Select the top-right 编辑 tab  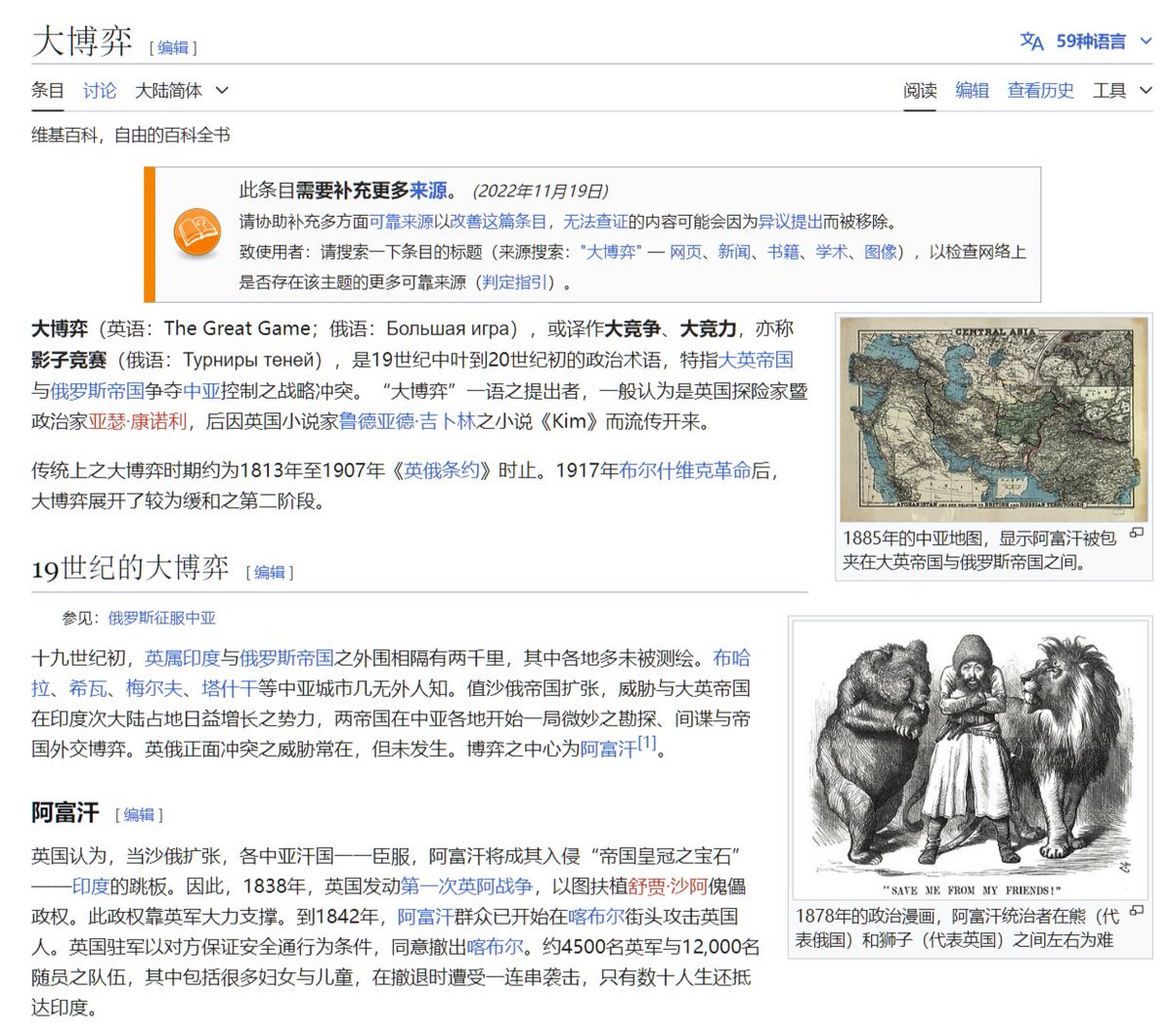(x=972, y=91)
